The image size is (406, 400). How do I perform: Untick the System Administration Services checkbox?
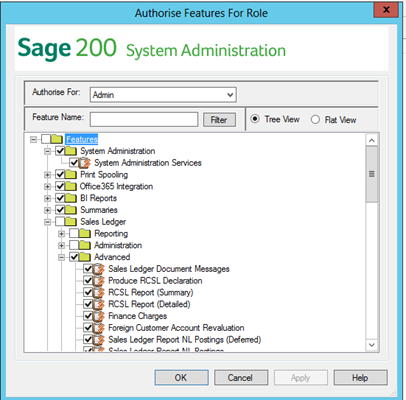tap(74, 163)
